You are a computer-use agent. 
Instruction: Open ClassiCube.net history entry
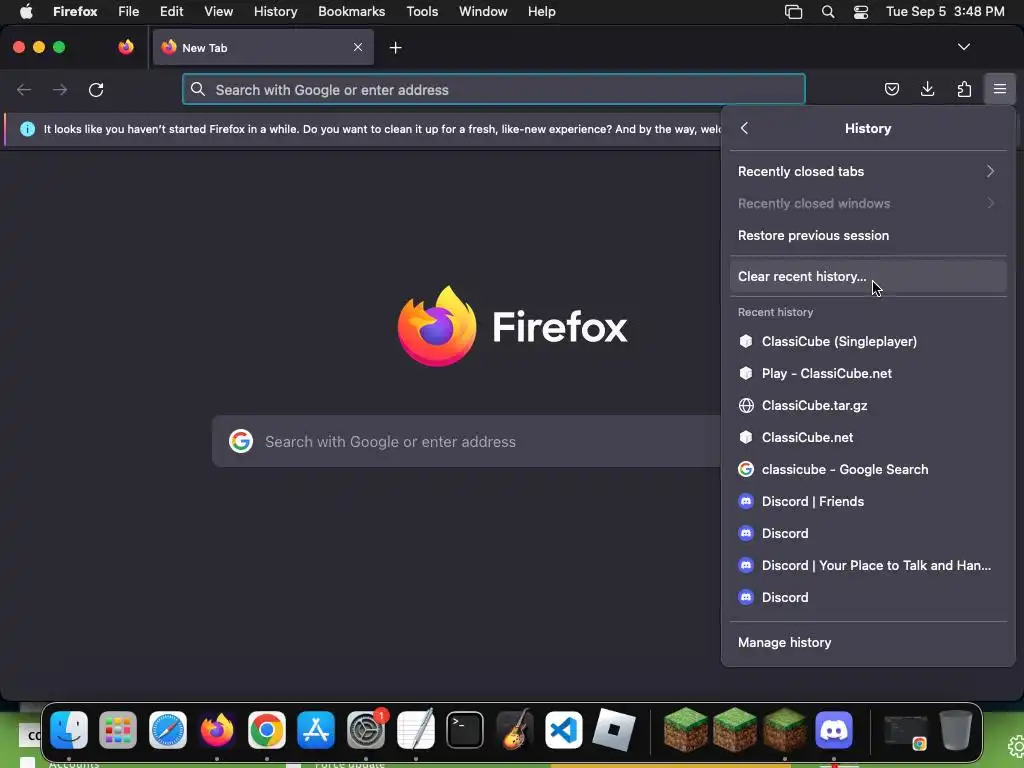point(867,438)
